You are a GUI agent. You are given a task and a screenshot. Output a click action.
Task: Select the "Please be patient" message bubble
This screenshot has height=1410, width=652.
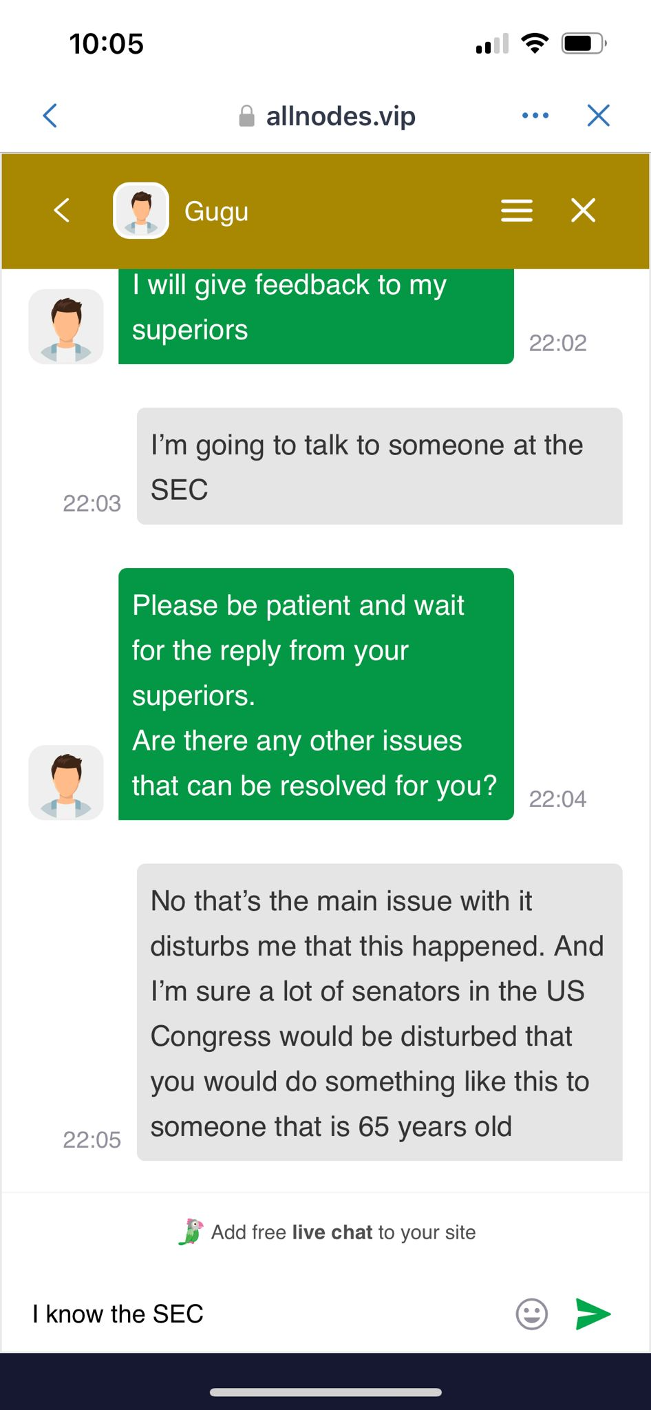(x=315, y=693)
